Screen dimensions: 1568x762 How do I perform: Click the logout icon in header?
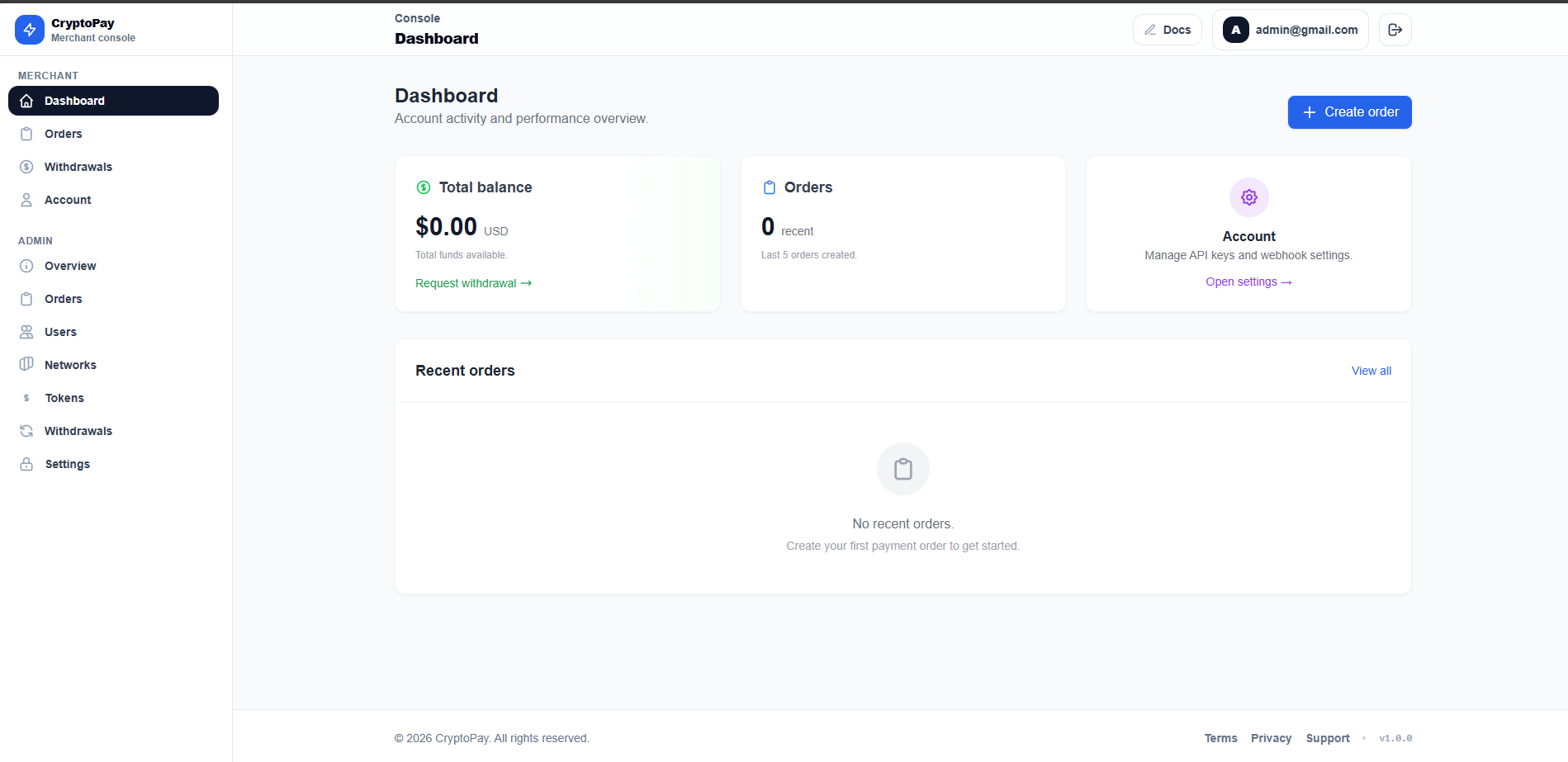coord(1395,30)
